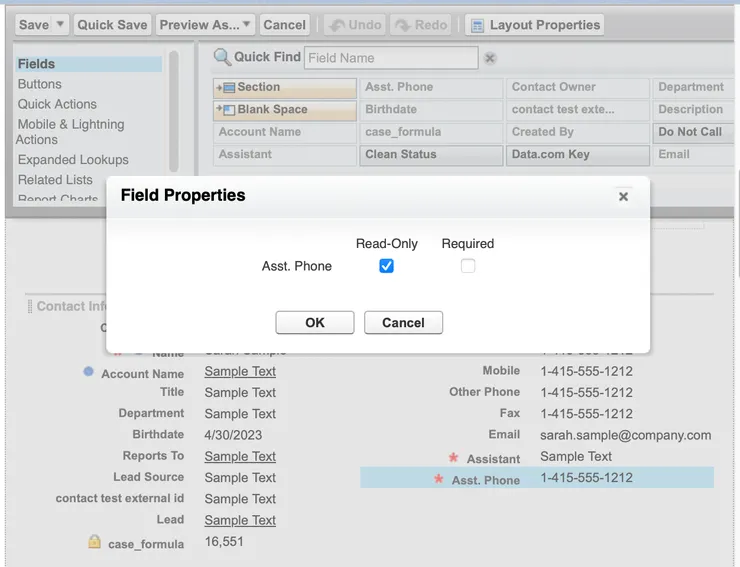Open the Preview As dropdown

(x=205, y=25)
